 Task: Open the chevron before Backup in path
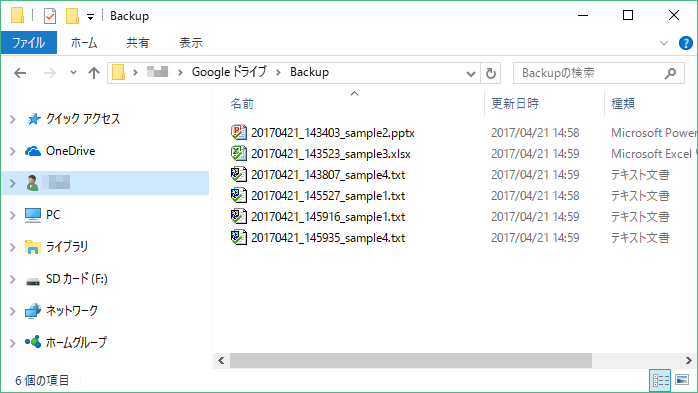[278, 73]
